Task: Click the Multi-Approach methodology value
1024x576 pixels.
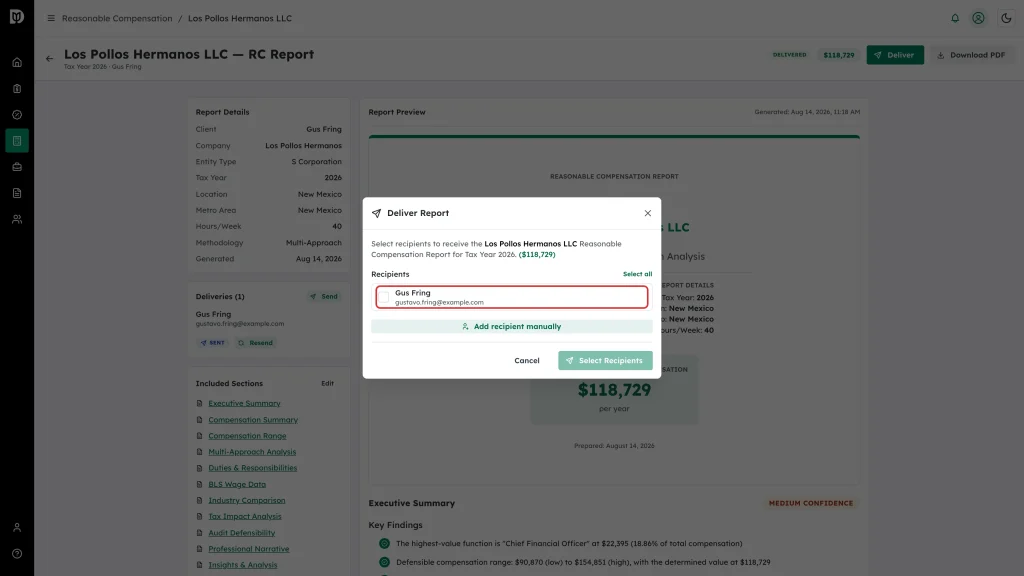Action: point(313,243)
